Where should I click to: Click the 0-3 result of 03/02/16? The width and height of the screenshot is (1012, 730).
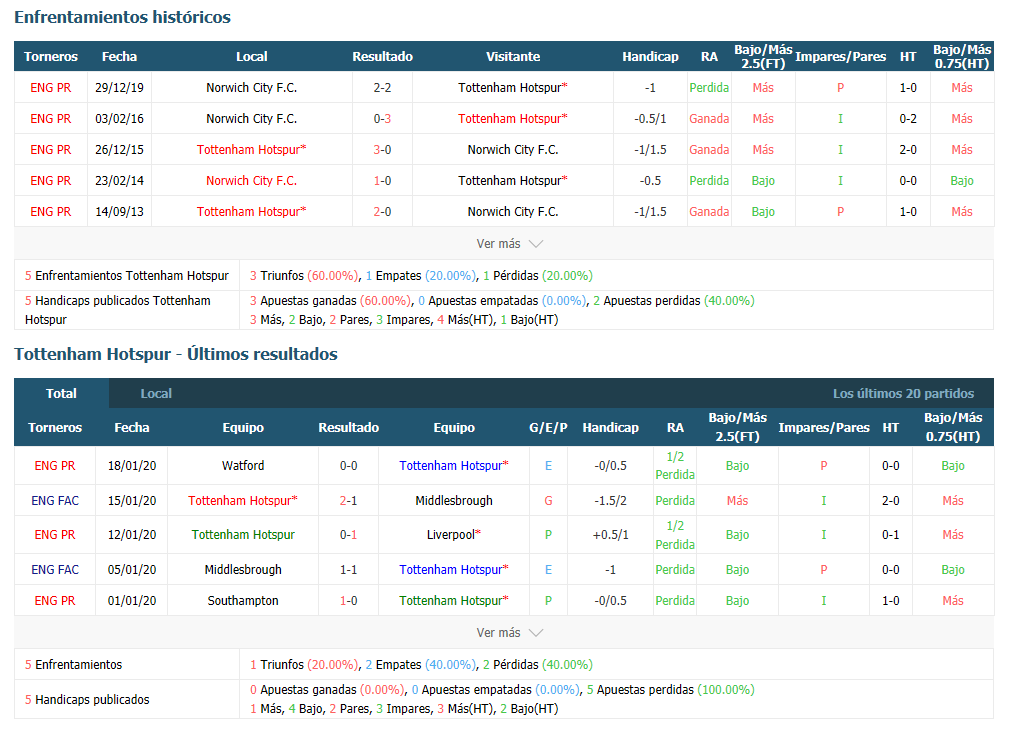(x=382, y=119)
